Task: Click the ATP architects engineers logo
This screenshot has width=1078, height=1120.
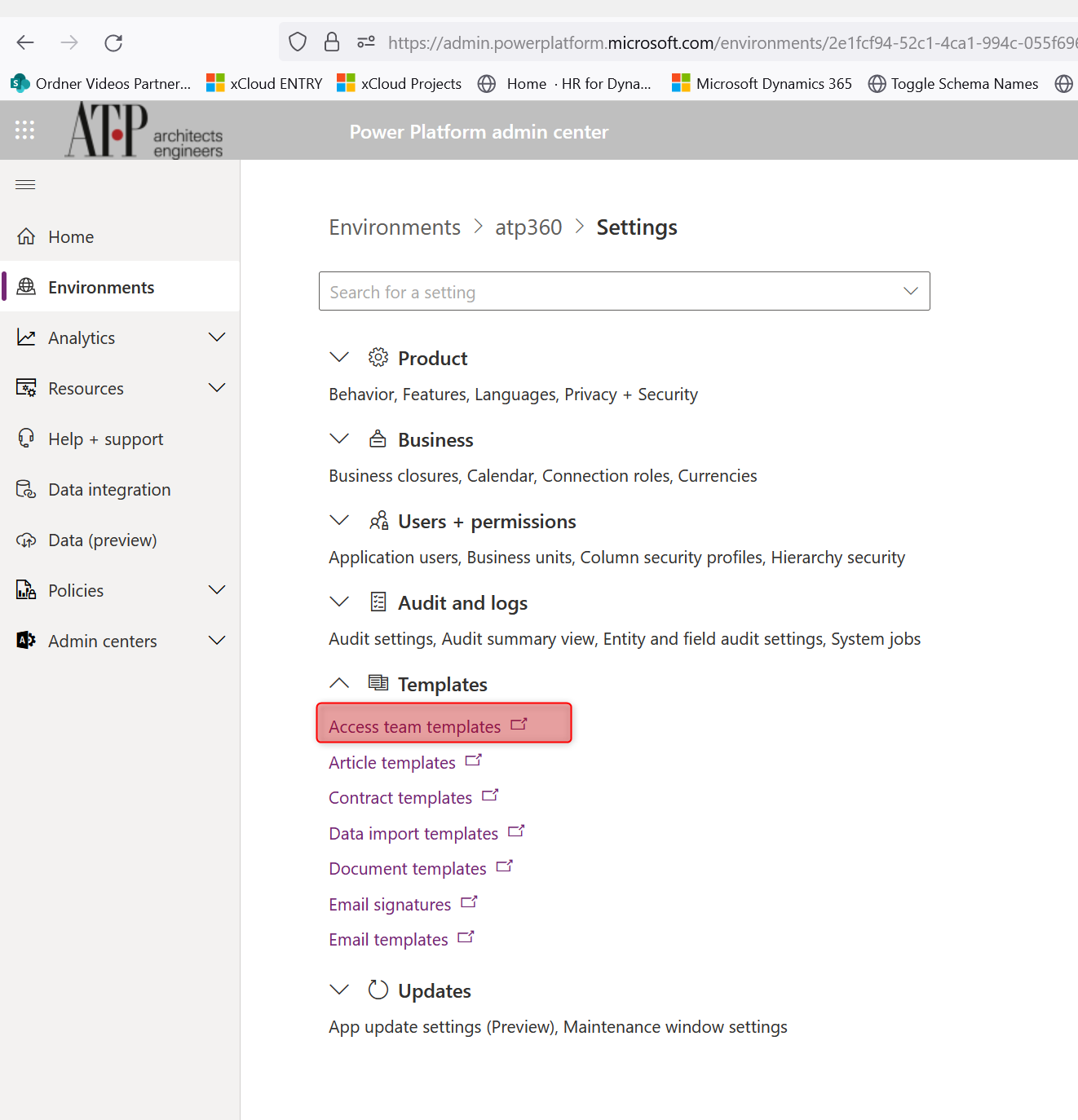Action: [x=144, y=130]
